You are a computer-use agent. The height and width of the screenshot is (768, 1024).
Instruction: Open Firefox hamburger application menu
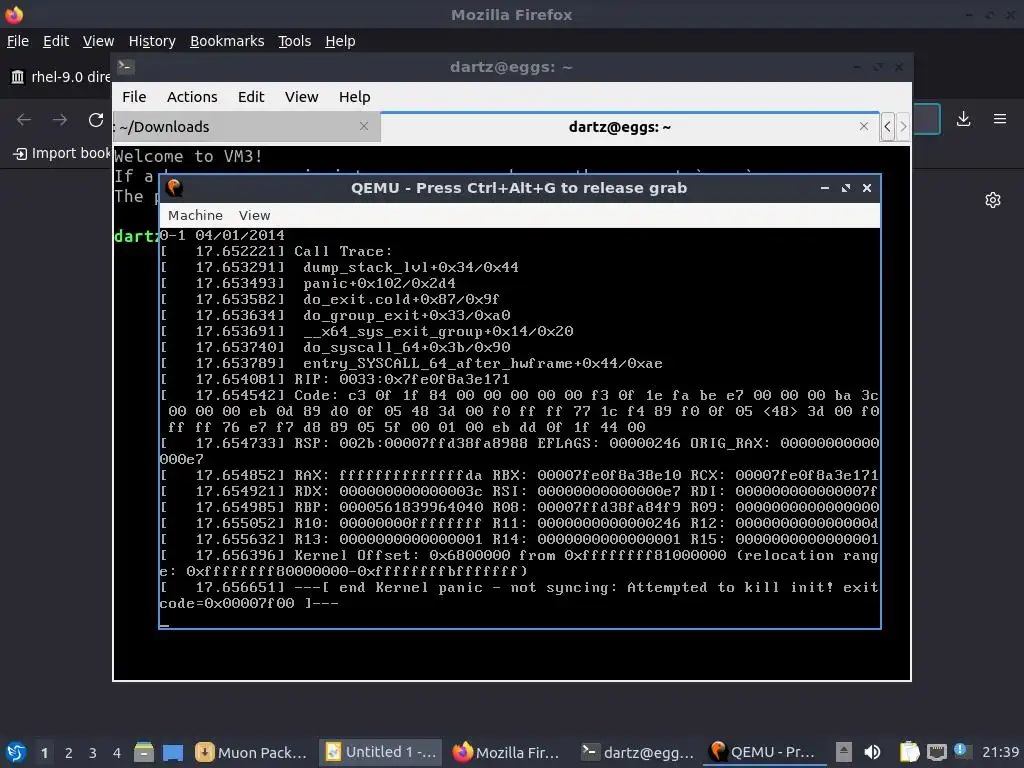pyautogui.click(x=1000, y=119)
